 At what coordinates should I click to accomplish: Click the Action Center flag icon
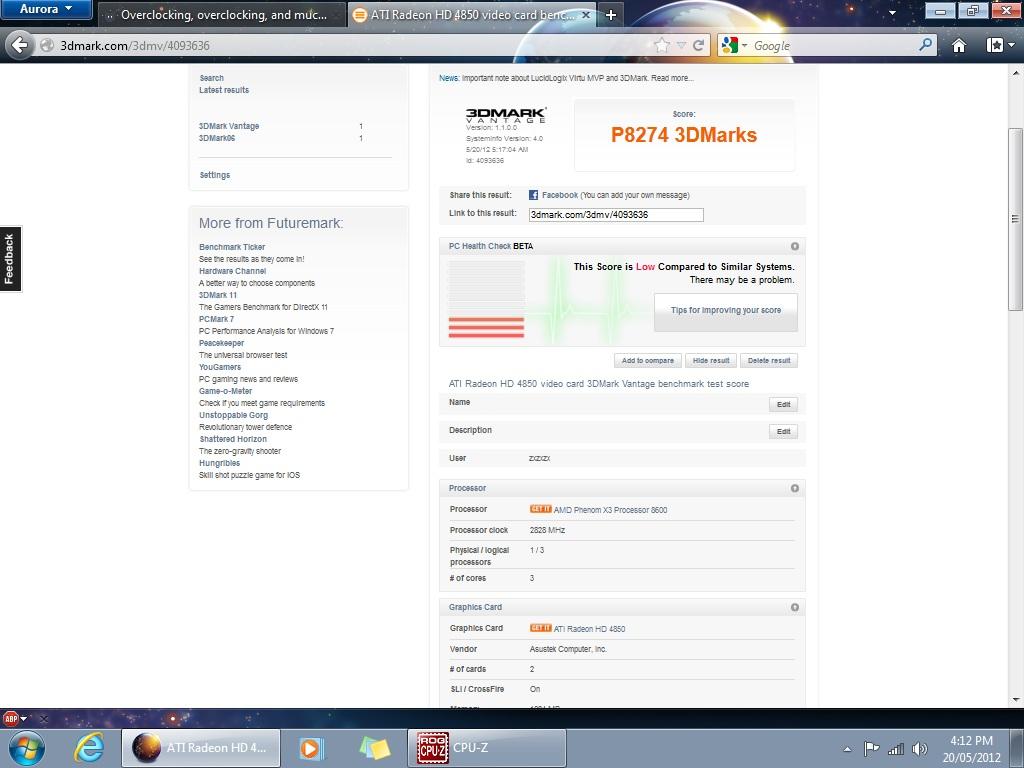(x=871, y=749)
